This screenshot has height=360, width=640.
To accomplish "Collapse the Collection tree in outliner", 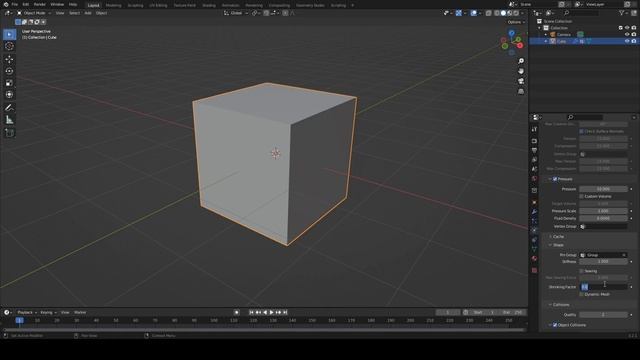I will tap(540, 28).
